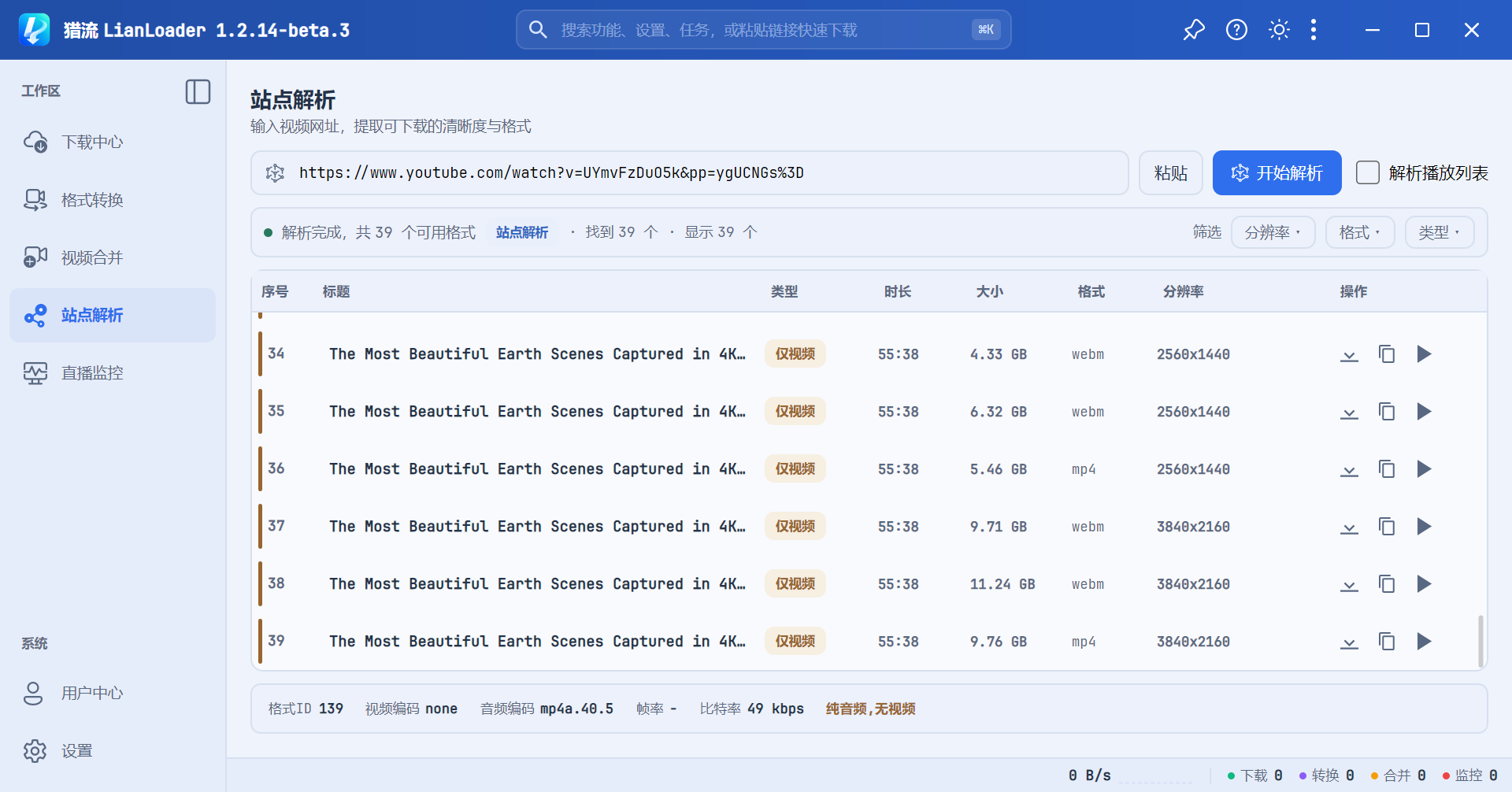Open 视频合并 in the sidebar

pos(113,257)
